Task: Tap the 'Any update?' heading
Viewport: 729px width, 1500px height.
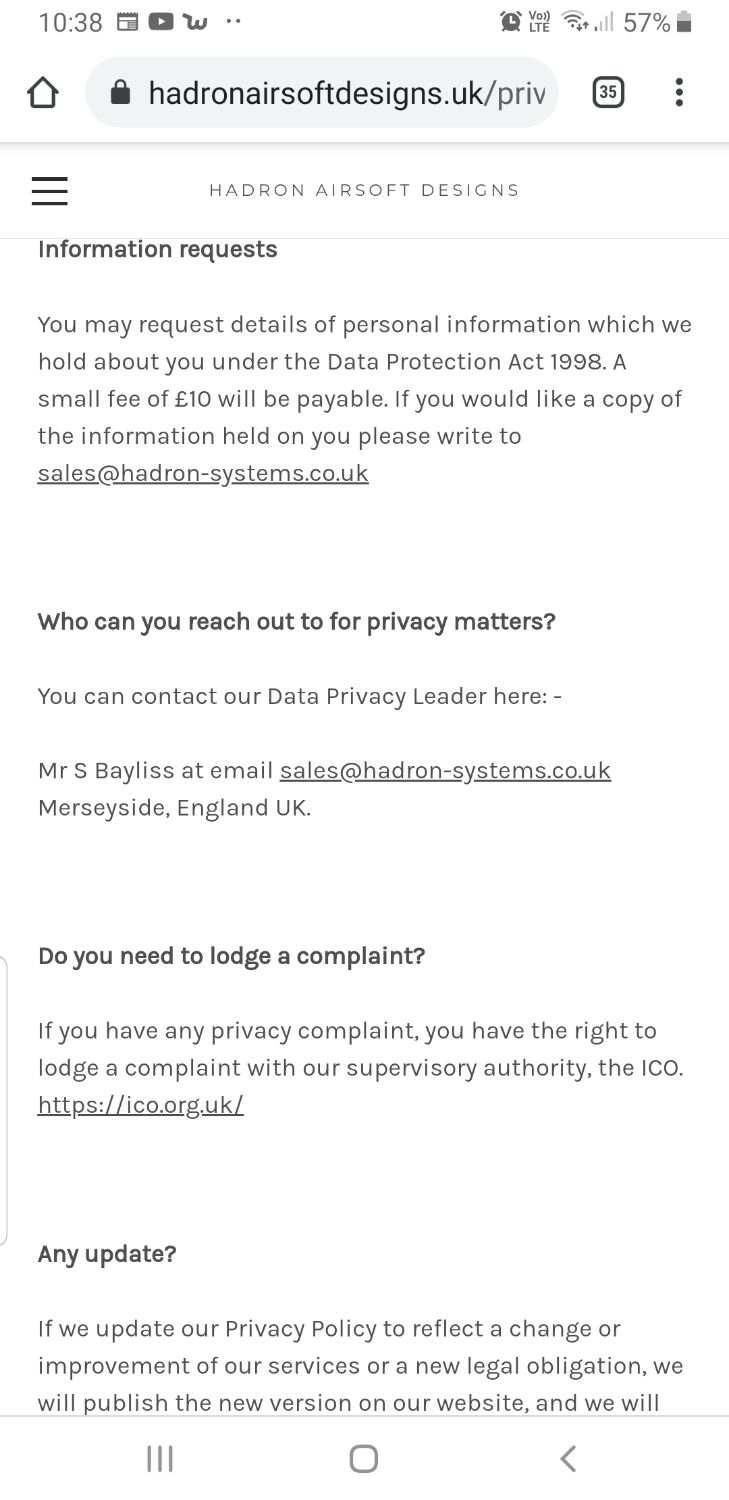Action: 107,1254
